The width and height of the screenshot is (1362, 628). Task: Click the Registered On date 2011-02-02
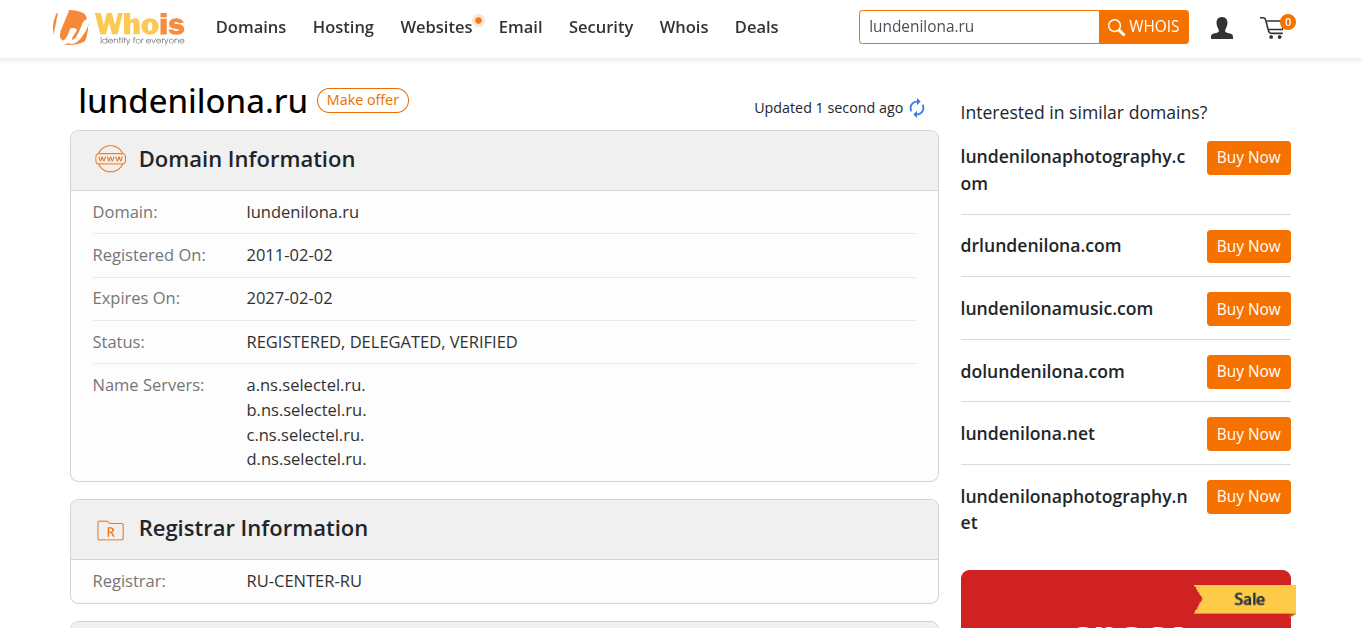pyautogui.click(x=290, y=255)
